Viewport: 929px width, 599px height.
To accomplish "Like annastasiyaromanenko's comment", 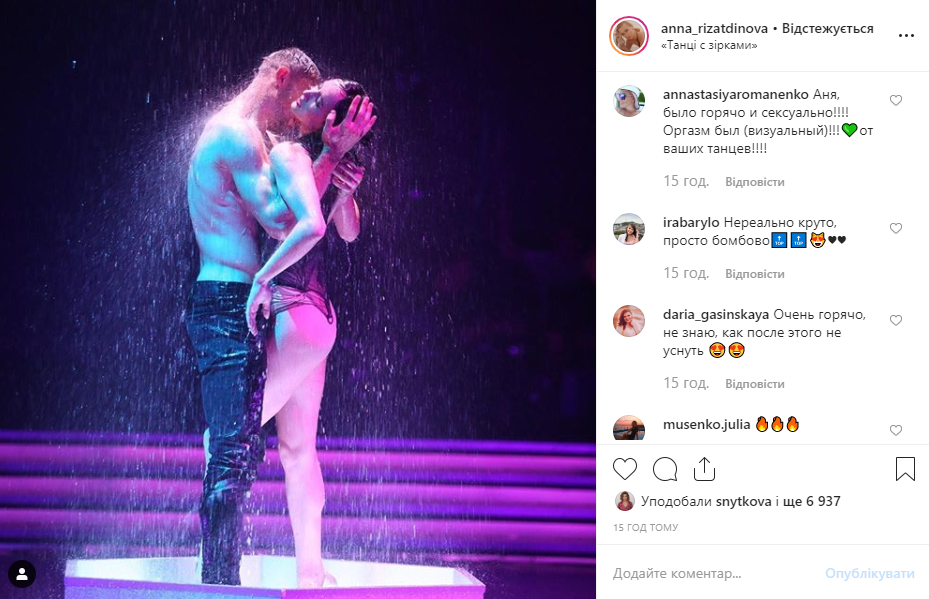I will point(896,100).
